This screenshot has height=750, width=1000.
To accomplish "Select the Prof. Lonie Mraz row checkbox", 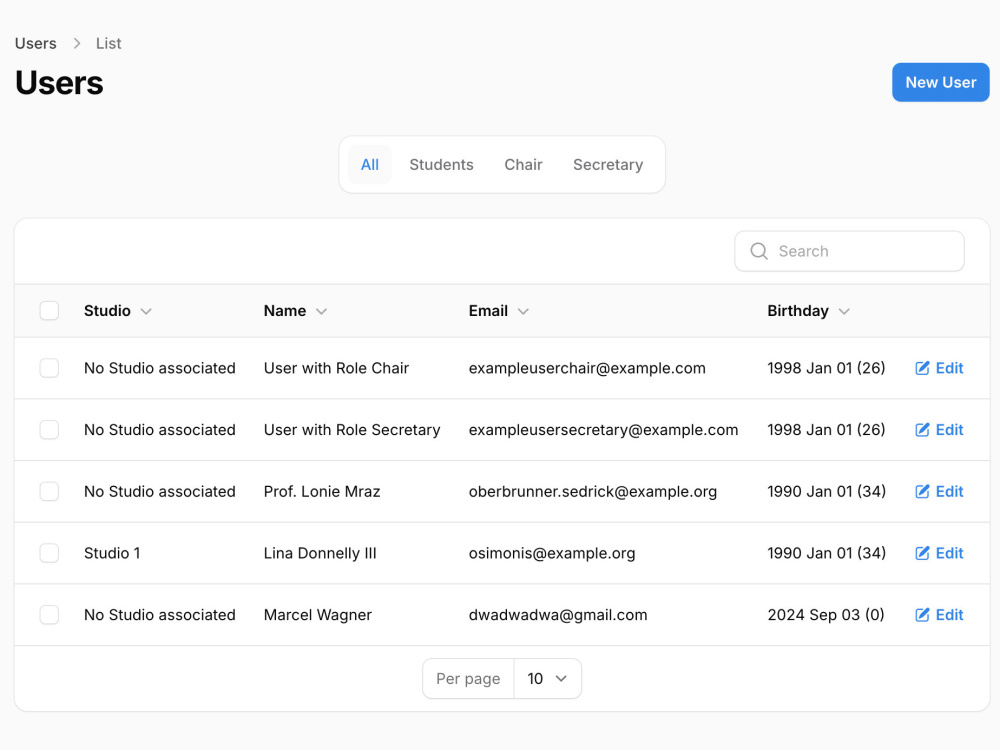I will coord(49,492).
